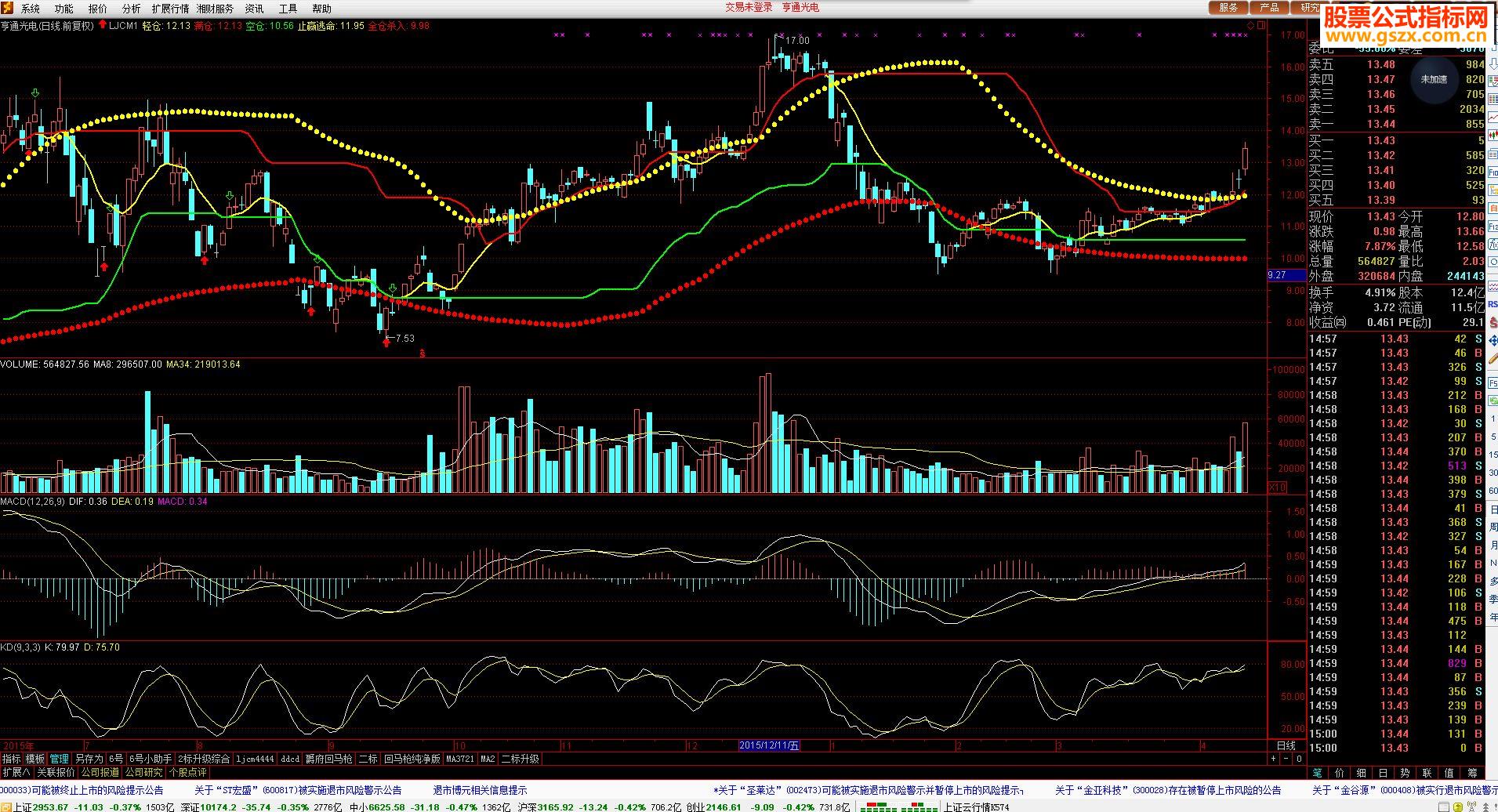The image size is (1498, 812).
Task: Switch to the ddcd template
Action: 290,759
